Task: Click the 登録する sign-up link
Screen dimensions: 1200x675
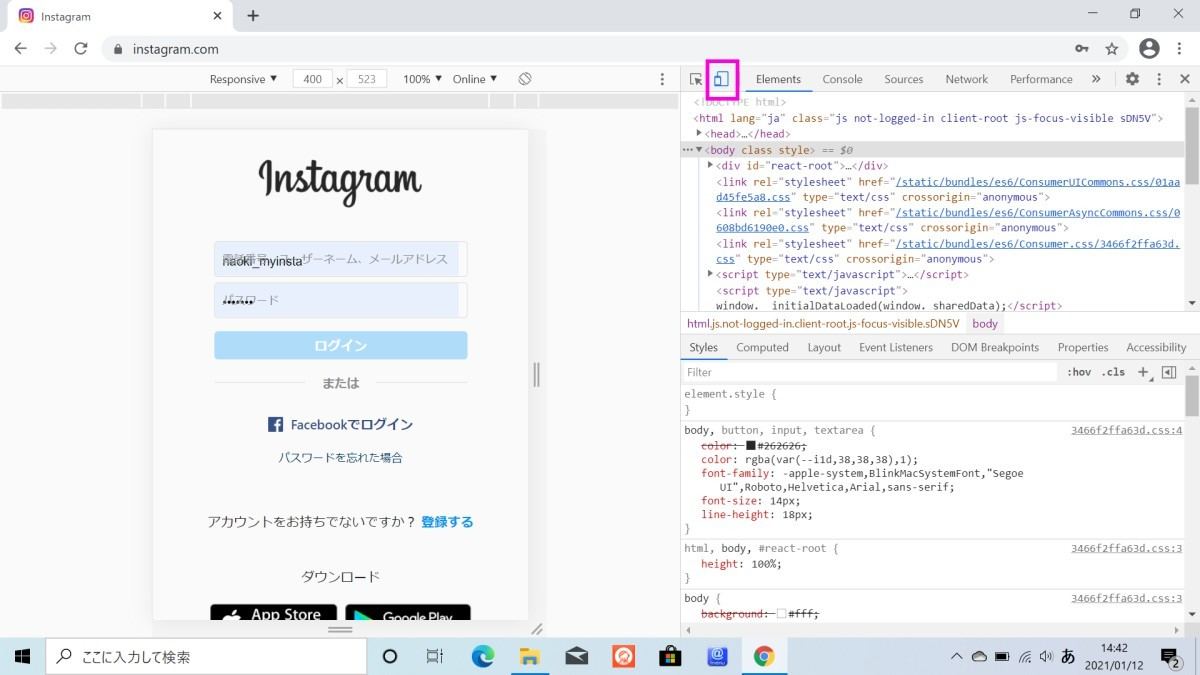Action: tap(447, 522)
